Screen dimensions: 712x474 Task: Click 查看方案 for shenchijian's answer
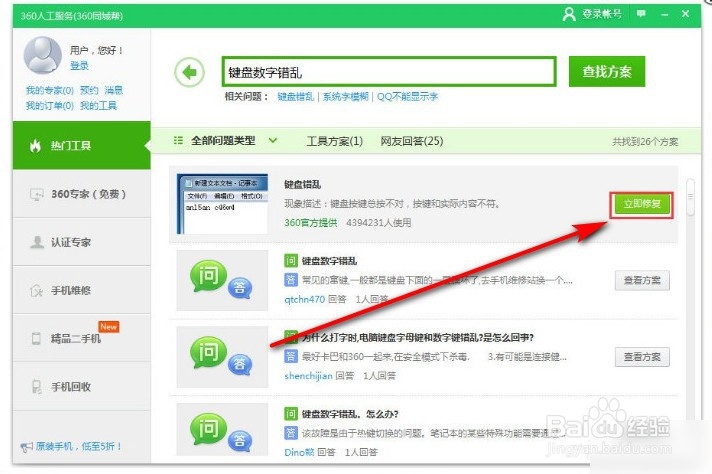coord(642,357)
